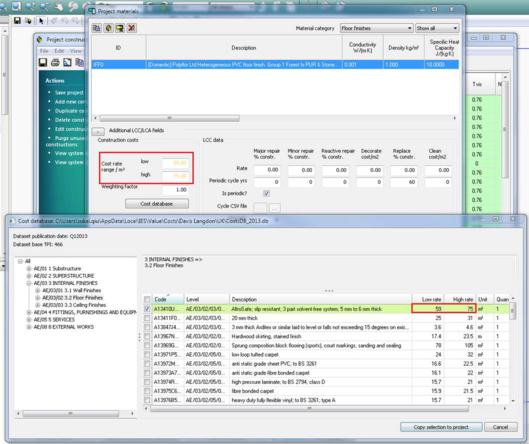The width and height of the screenshot is (529, 444).
Task: Click Cancel in Cost database dialog
Action: coord(501,427)
